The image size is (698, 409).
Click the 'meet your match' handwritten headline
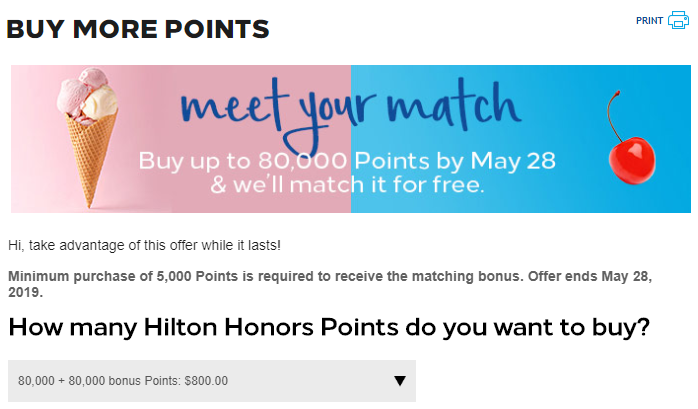[x=351, y=111]
